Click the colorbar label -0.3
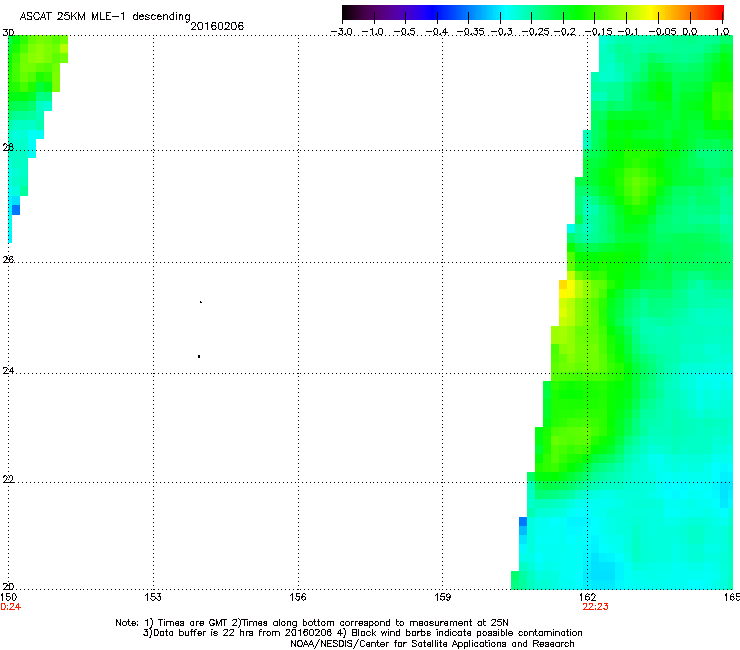 click(501, 32)
